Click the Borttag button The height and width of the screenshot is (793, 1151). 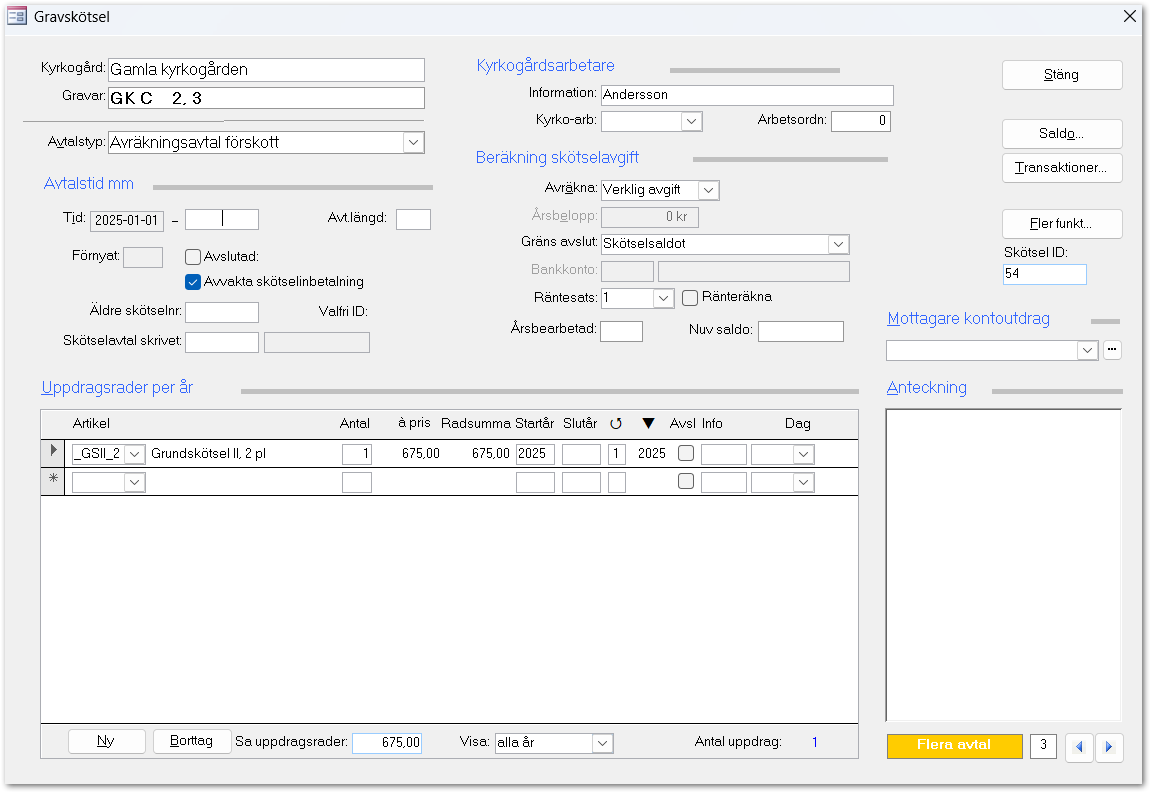coord(192,741)
